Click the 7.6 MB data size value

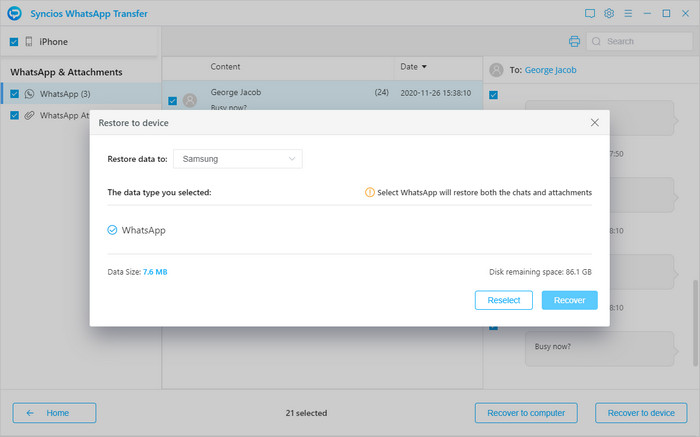click(155, 272)
